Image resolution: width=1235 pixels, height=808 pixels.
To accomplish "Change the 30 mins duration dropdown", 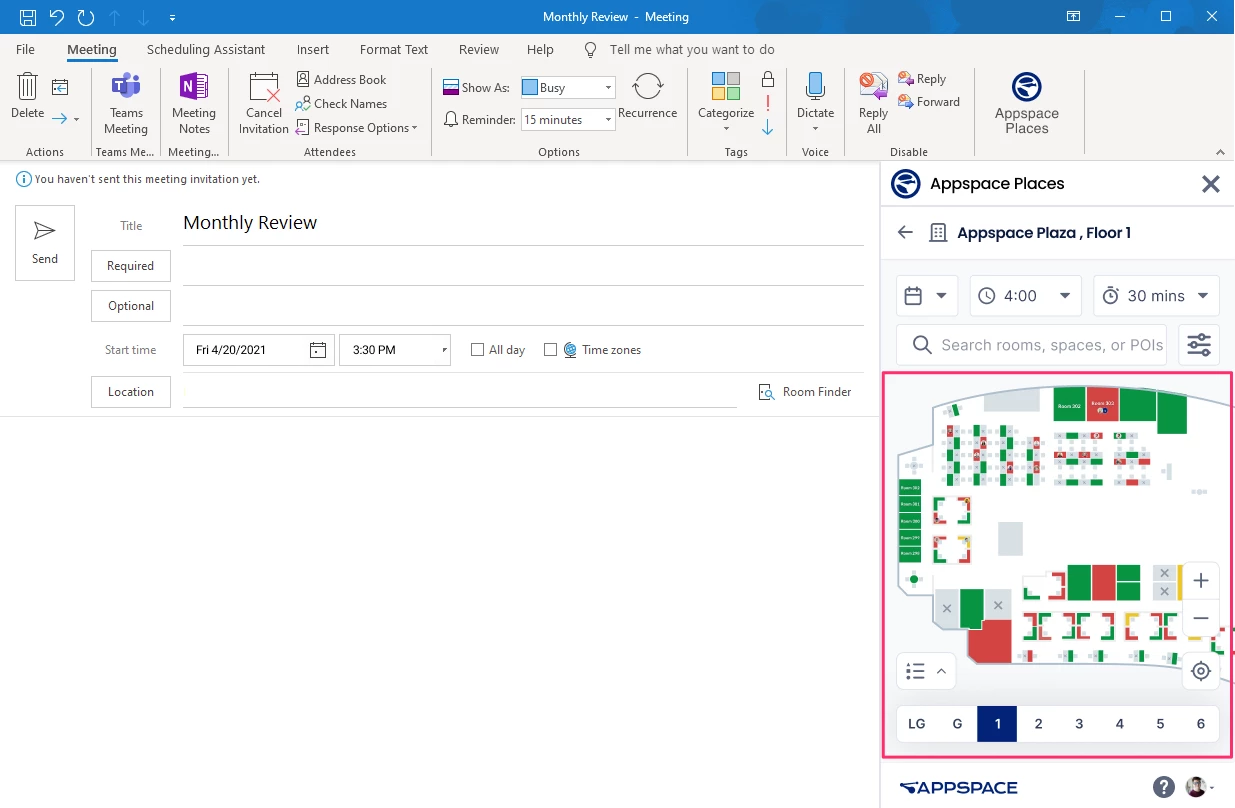I will [x=1156, y=296].
